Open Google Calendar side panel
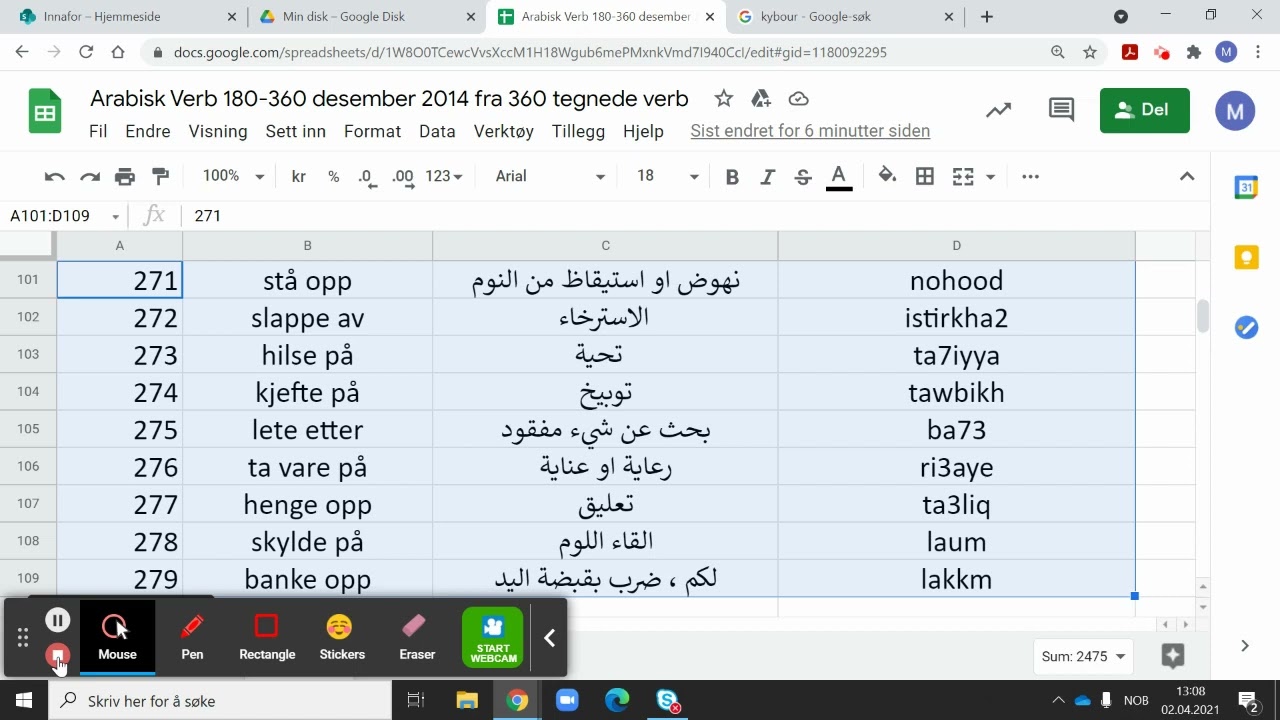Screen dimensions: 1280x720 pos(1246,187)
